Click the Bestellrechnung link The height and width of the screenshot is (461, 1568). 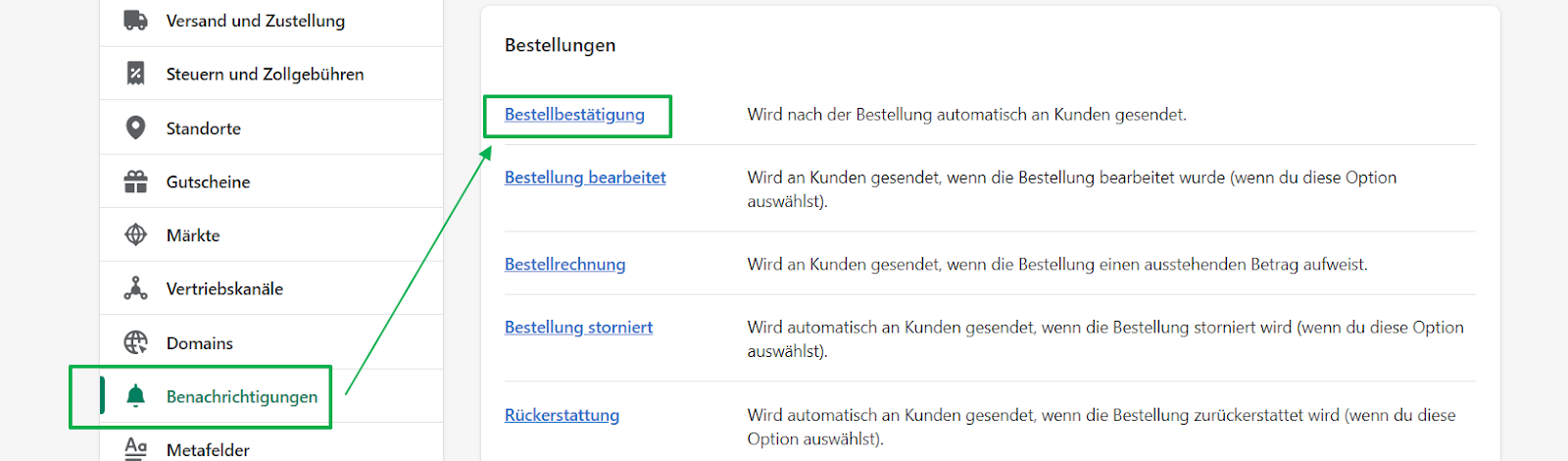pos(564,265)
